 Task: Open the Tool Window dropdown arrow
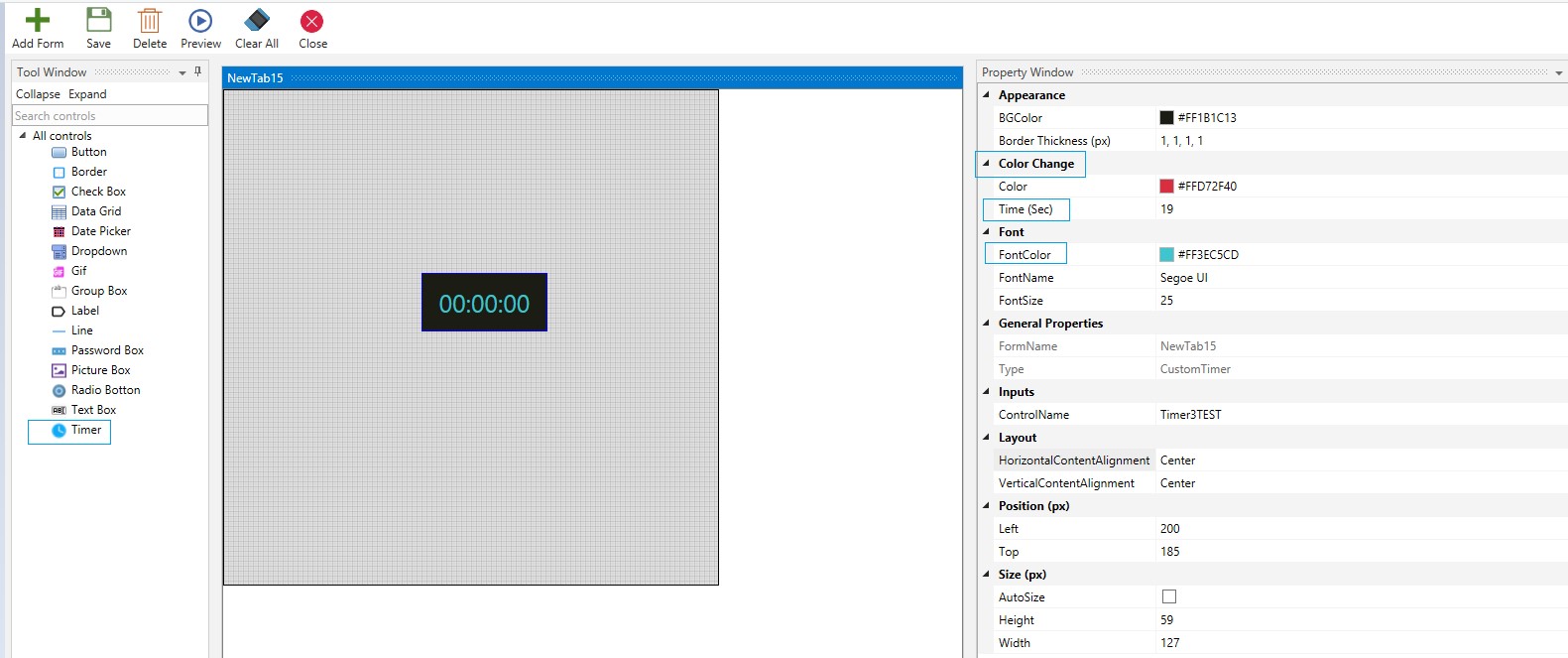pos(182,72)
